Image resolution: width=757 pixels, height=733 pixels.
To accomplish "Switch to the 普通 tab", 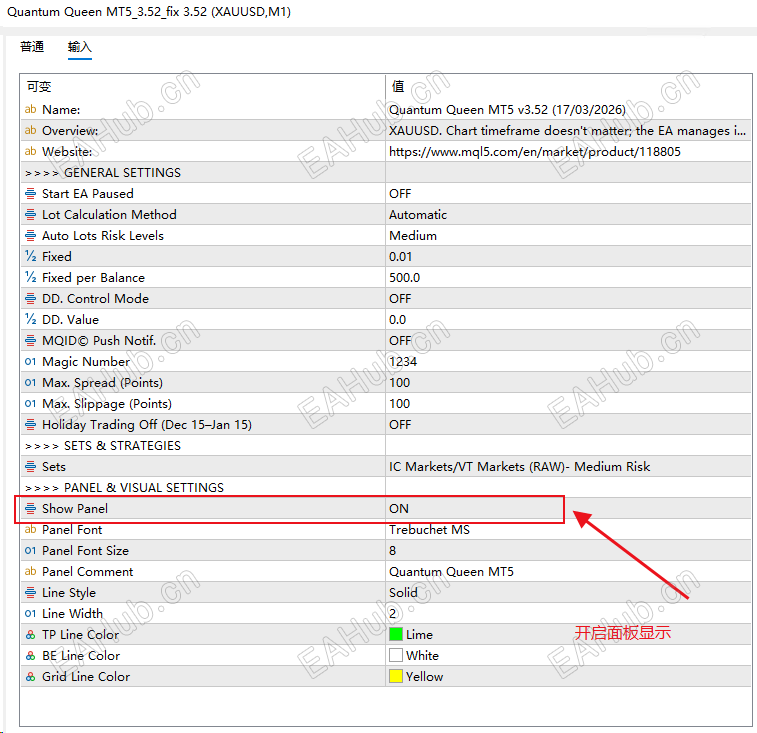I will pyautogui.click(x=32, y=47).
